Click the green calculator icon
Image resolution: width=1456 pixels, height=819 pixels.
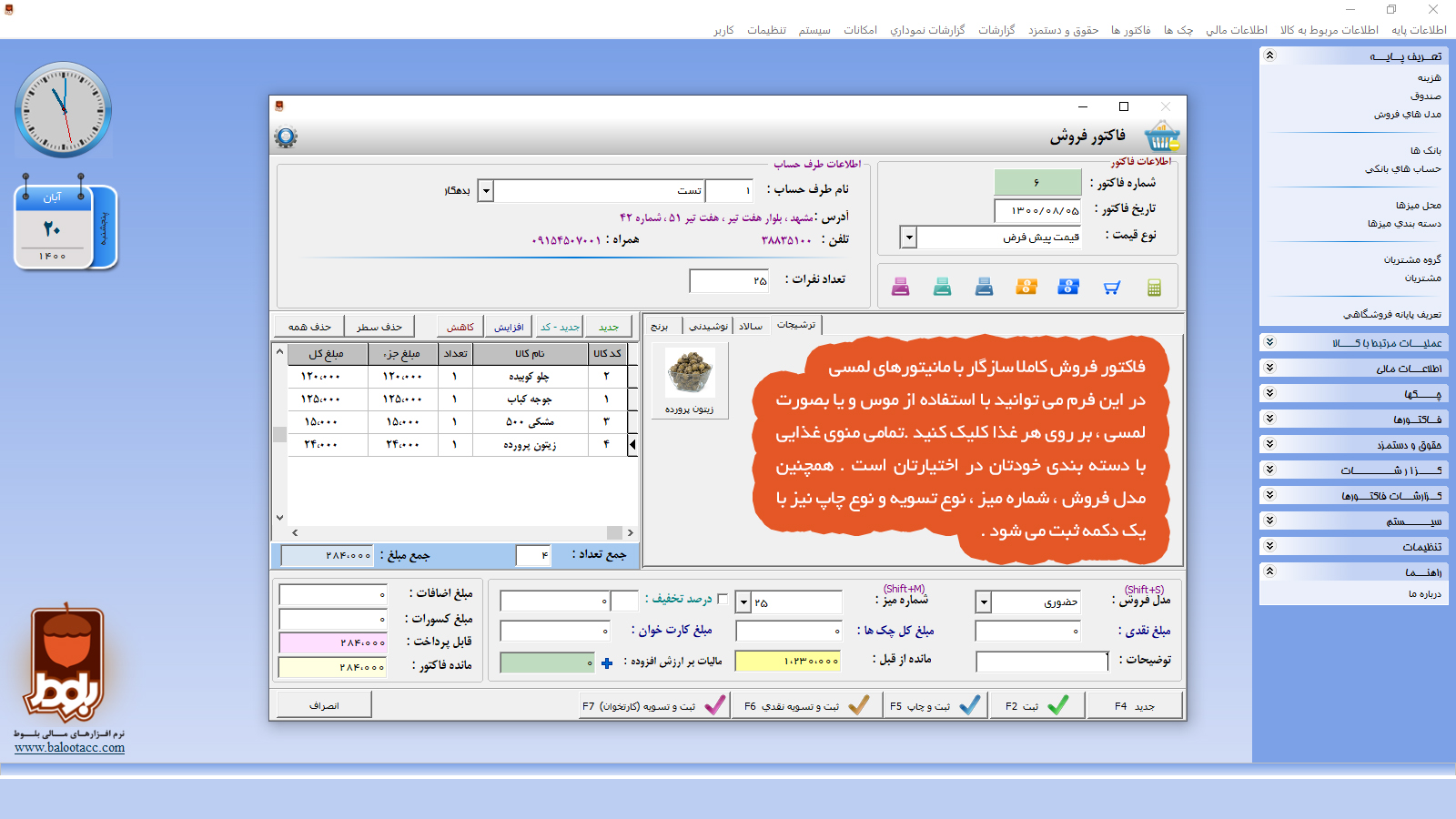coord(1154,288)
